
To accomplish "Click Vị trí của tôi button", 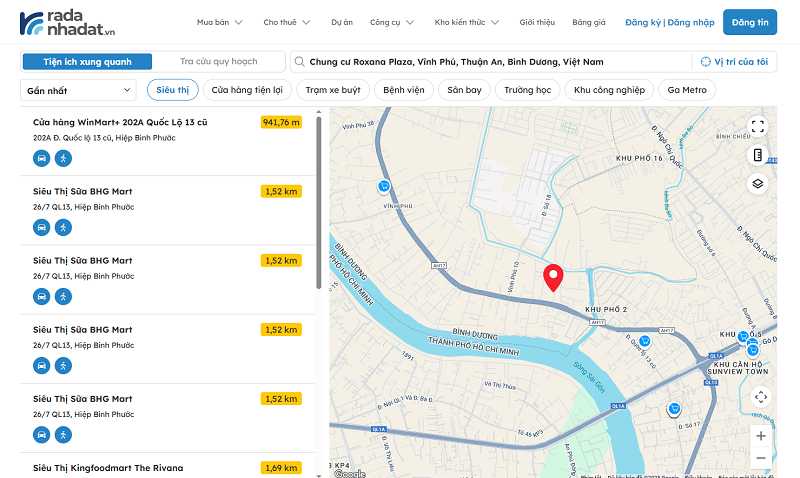I will (x=735, y=62).
